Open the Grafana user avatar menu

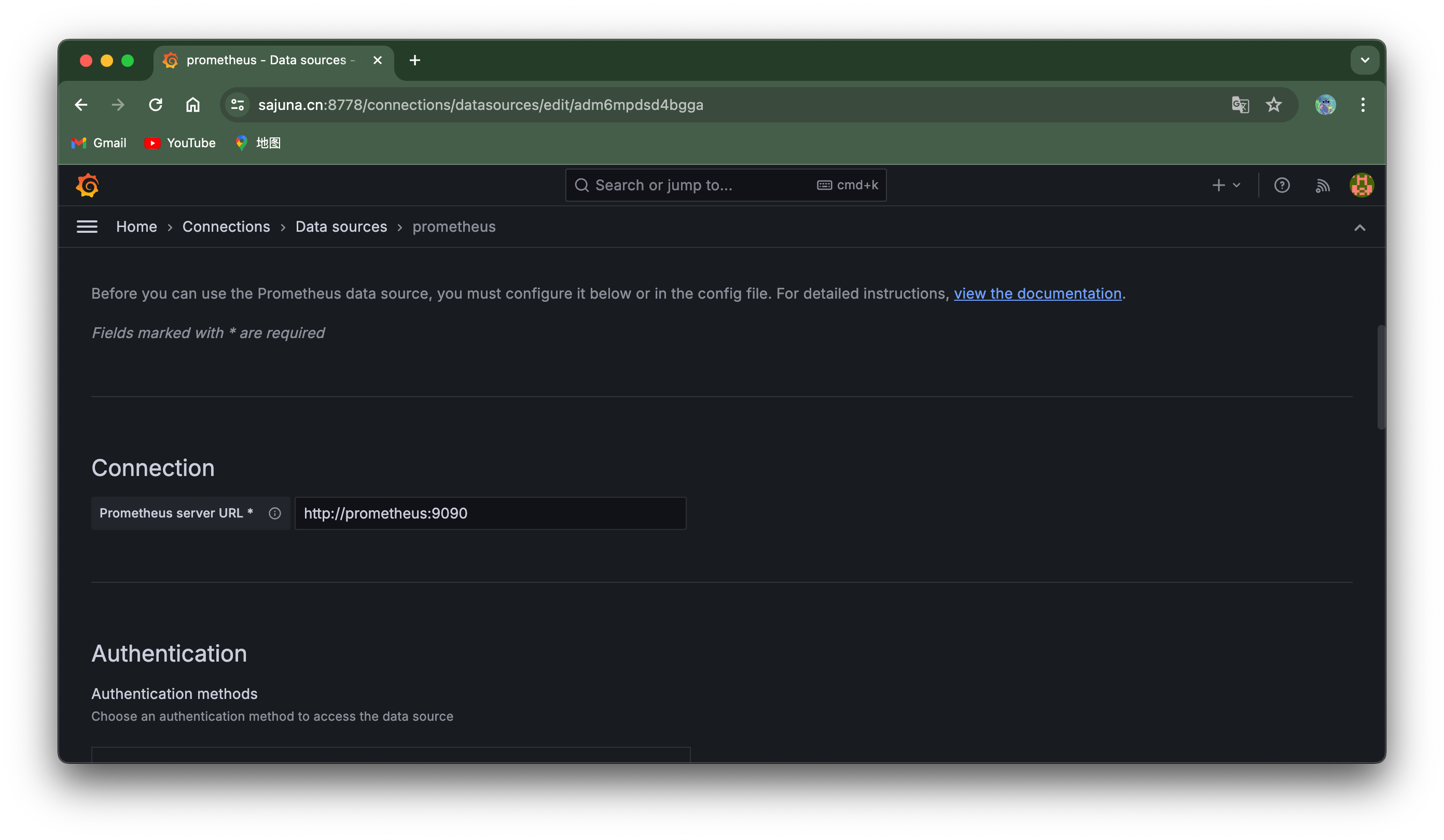click(1362, 185)
